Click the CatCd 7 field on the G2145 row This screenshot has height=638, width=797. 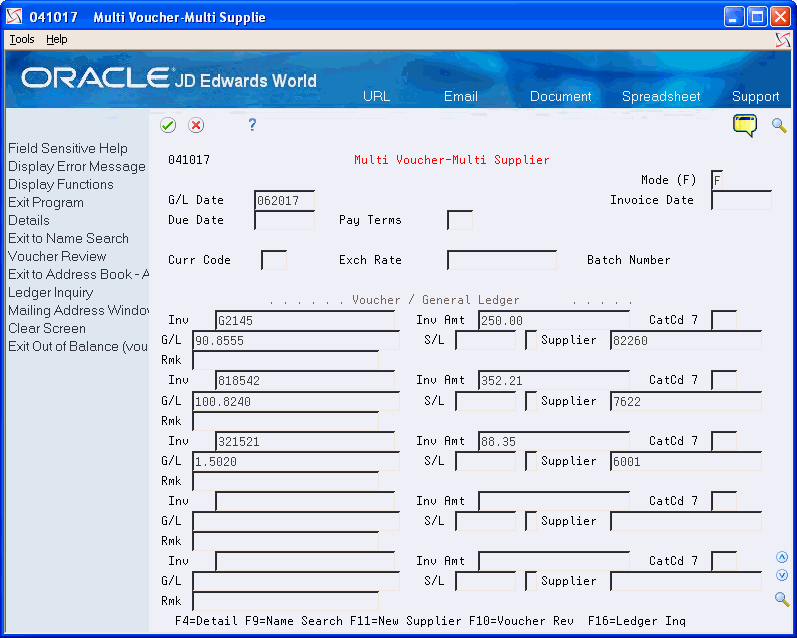click(724, 320)
